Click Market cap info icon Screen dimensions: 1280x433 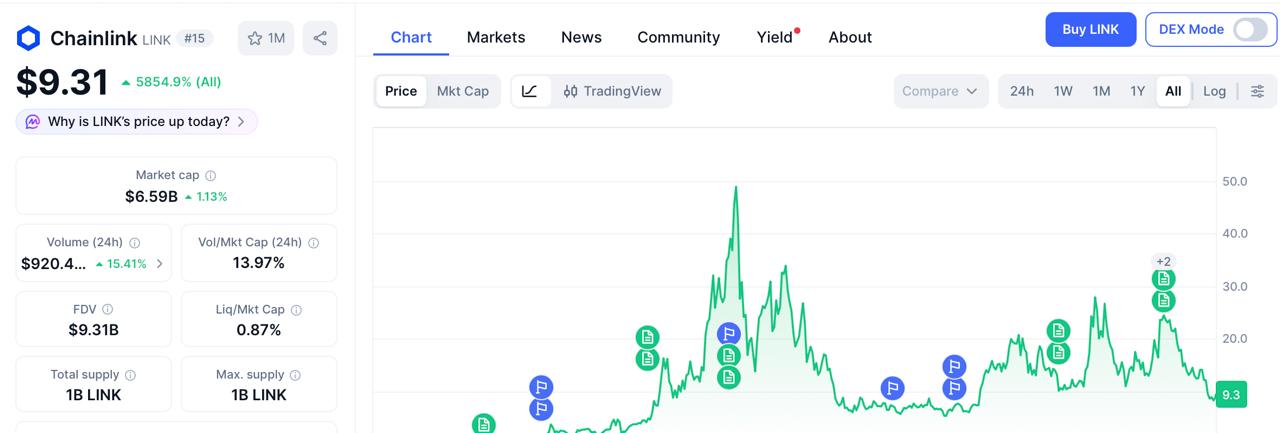pyautogui.click(x=210, y=176)
